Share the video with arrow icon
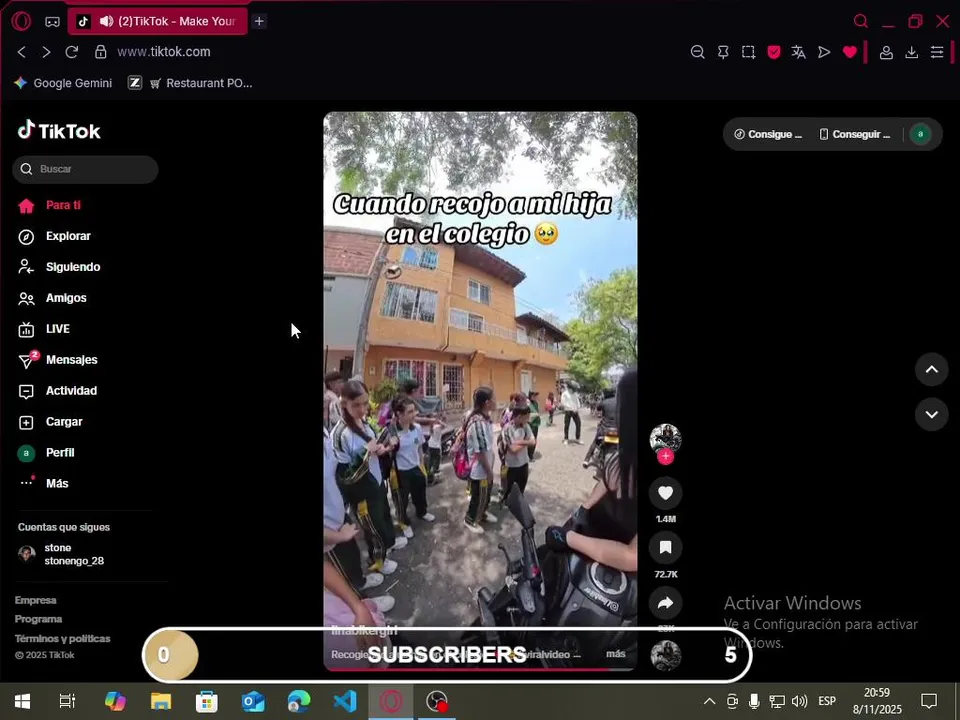The image size is (960, 720). (666, 603)
